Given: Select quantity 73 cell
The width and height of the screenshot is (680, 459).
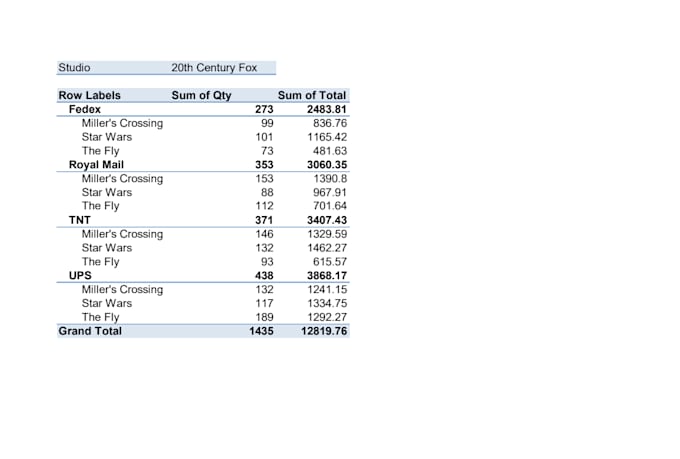Looking at the screenshot, I should coord(267,151).
